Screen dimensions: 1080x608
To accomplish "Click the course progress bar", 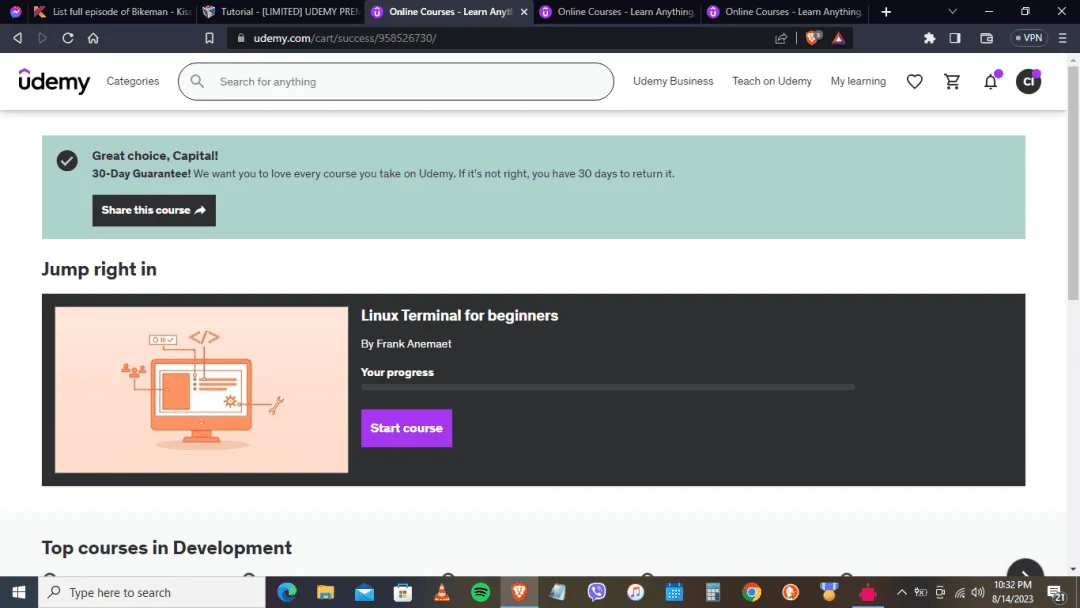I will [x=608, y=388].
